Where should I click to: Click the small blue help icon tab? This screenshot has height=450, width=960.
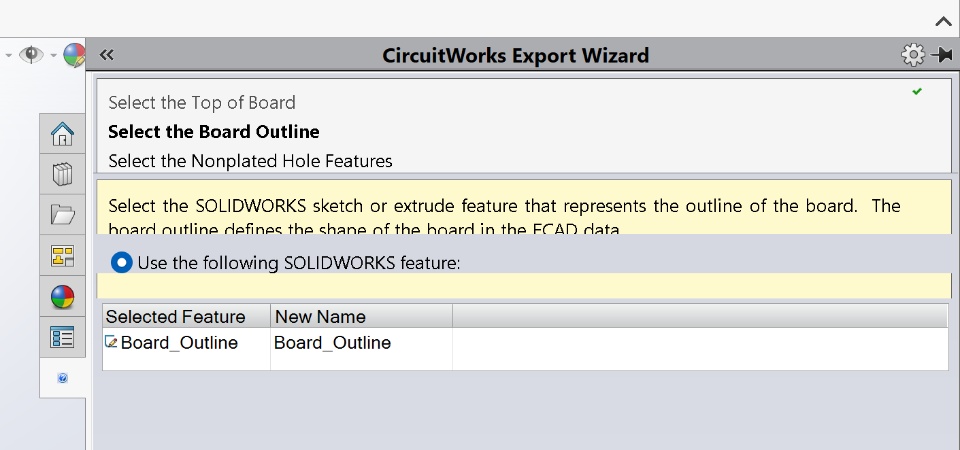click(62, 379)
